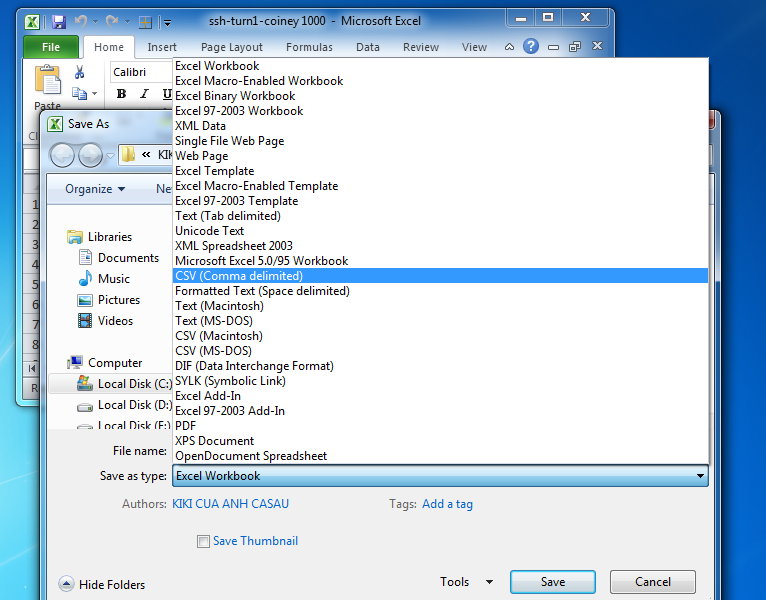Click the Excel Help question mark icon

(531, 46)
